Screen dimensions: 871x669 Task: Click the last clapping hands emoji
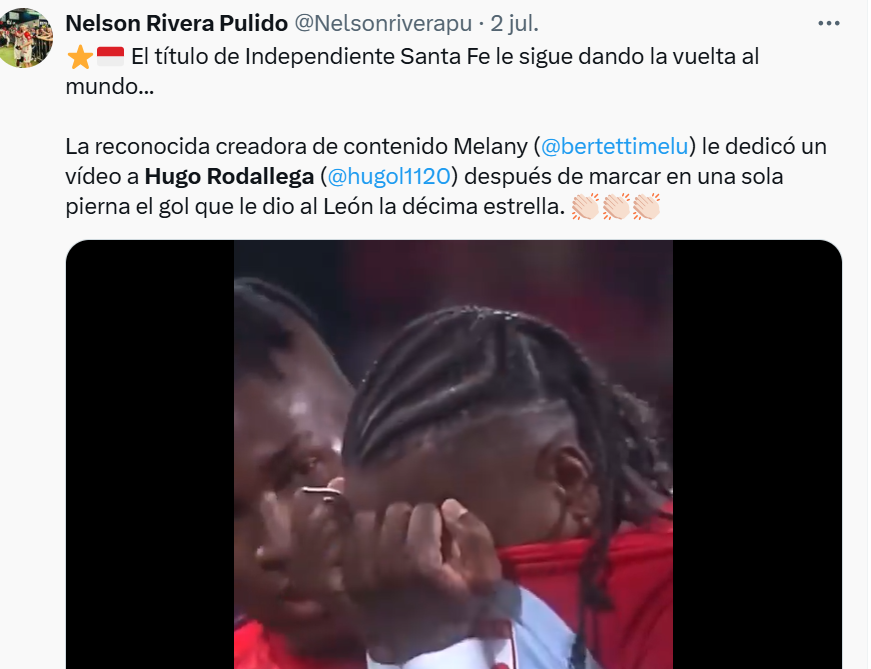(x=645, y=207)
